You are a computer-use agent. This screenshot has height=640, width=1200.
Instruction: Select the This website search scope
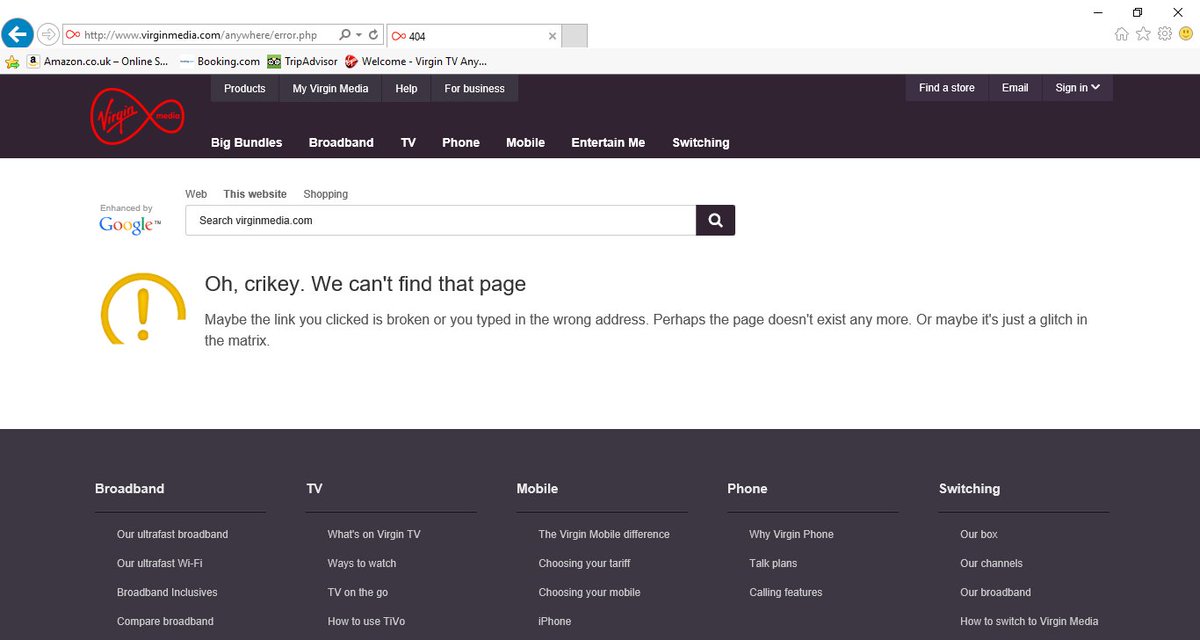point(255,194)
